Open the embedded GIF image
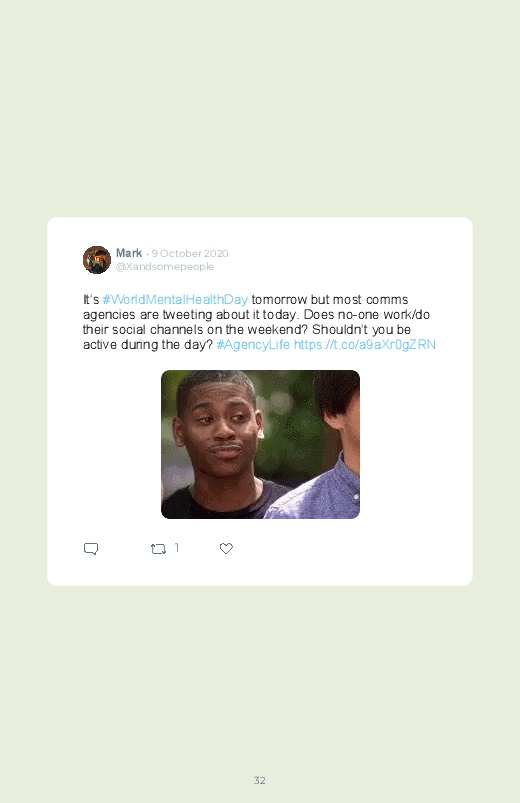Viewport: 520px width, 803px height. 260,444
